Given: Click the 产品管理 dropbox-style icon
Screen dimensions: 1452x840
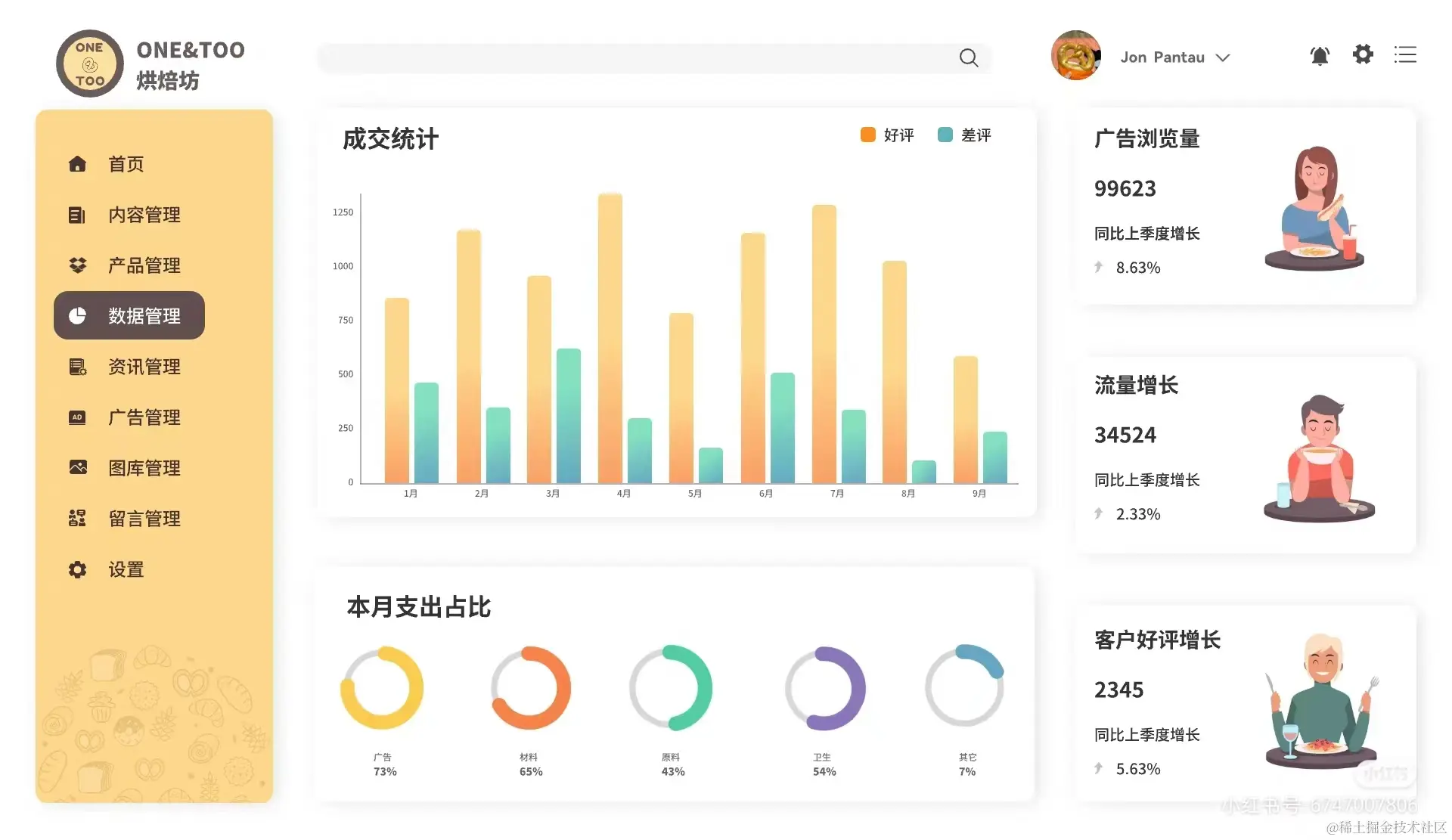Looking at the screenshot, I should [x=77, y=265].
